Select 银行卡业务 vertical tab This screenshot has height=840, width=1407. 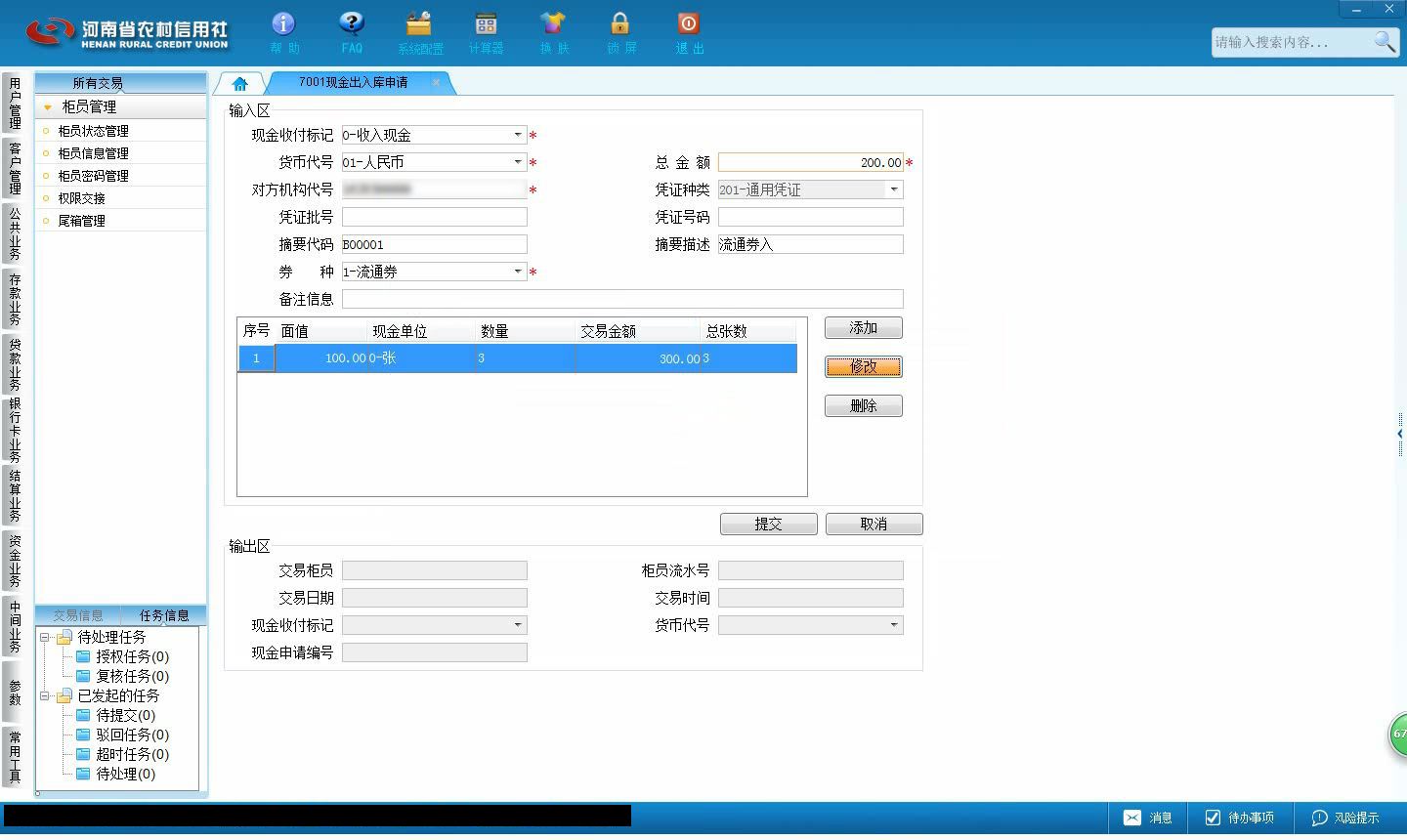pyautogui.click(x=14, y=430)
